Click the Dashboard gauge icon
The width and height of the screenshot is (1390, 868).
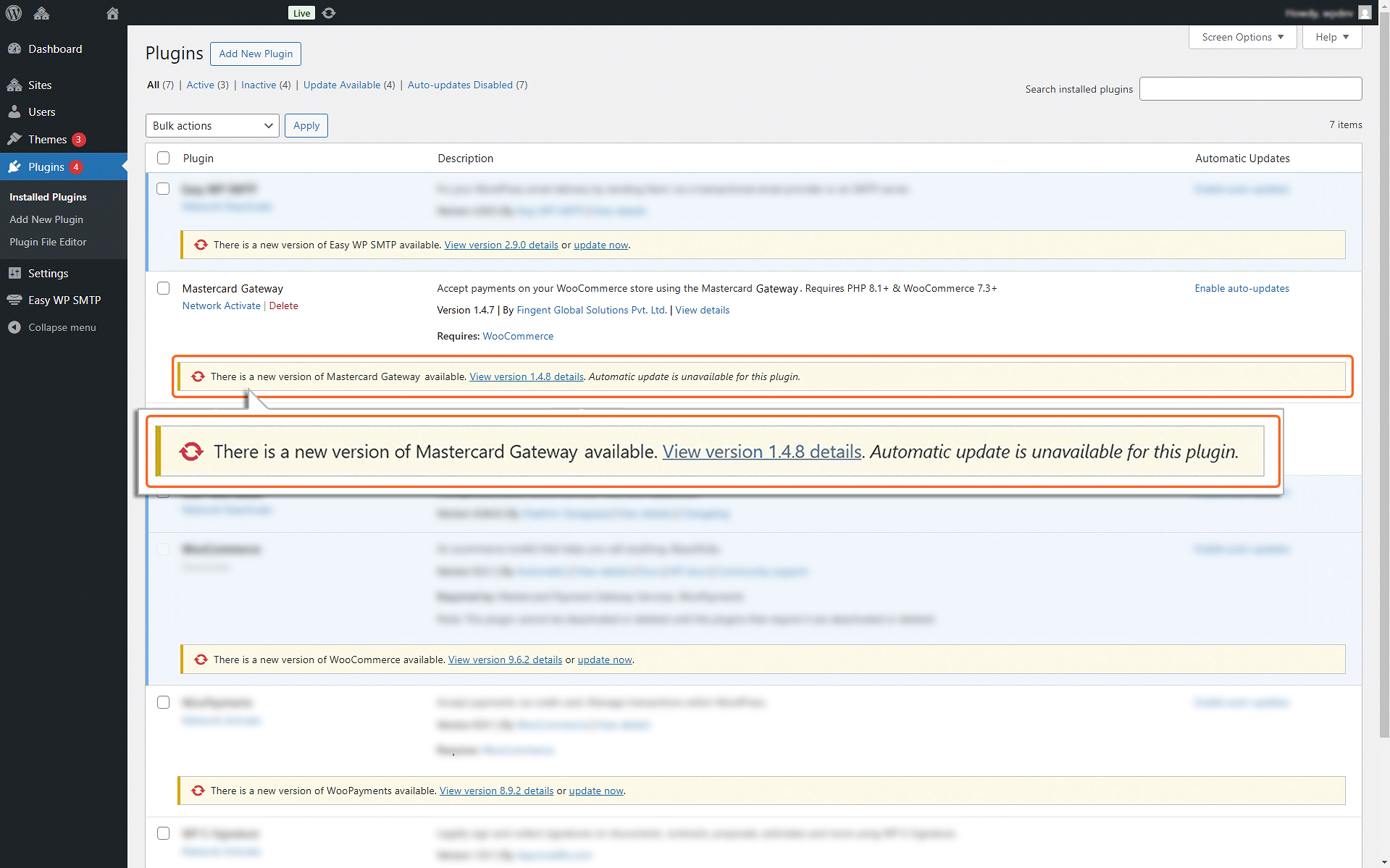pos(14,49)
